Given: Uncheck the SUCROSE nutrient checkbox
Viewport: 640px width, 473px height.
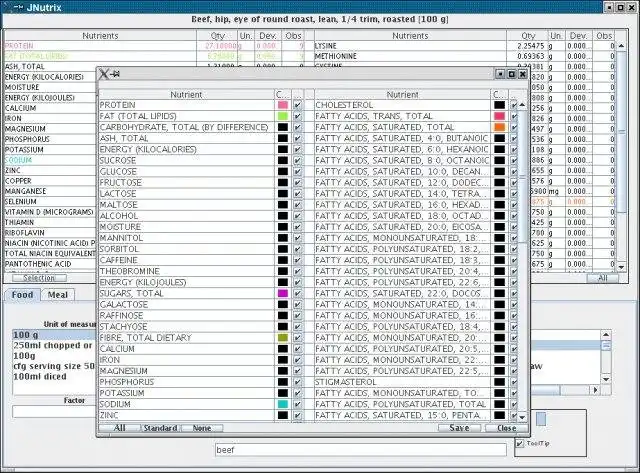Looking at the screenshot, I should (298, 160).
